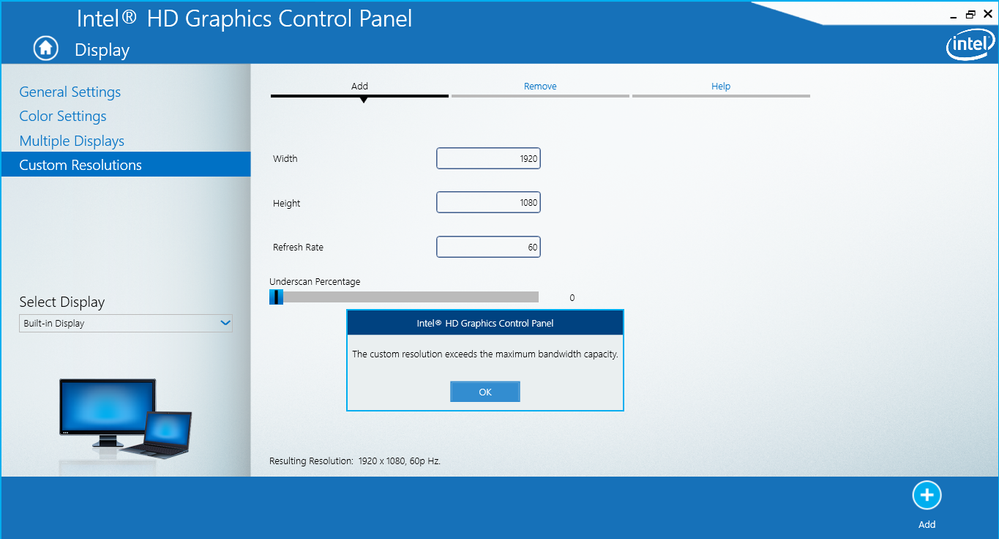This screenshot has width=999, height=539.
Task: Switch to the Remove tab
Action: click(x=540, y=87)
